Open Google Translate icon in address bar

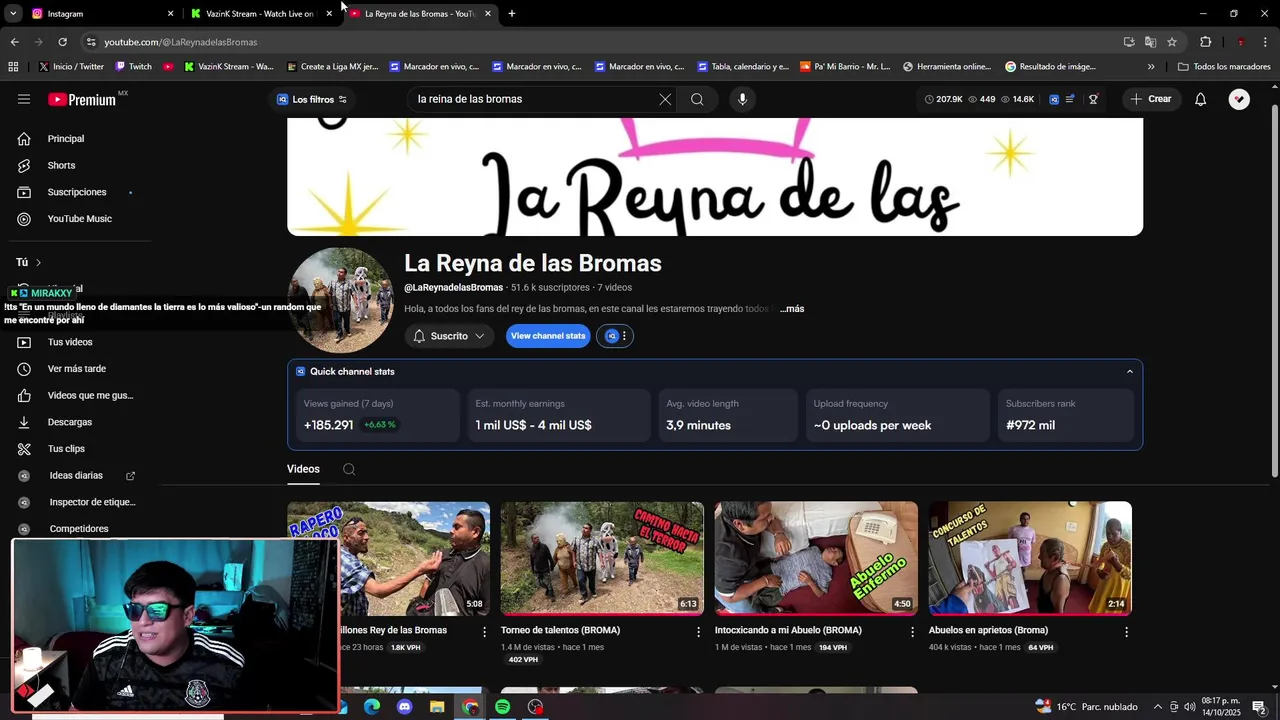point(1150,42)
